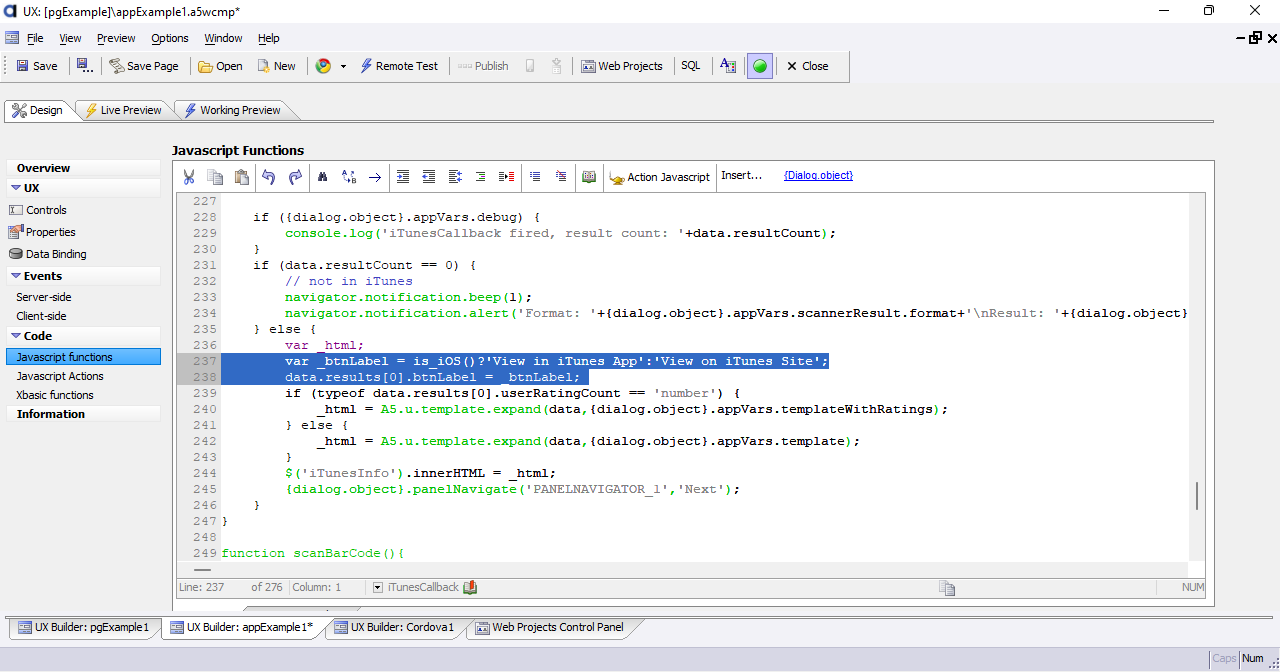The height and width of the screenshot is (672, 1280).
Task: Open Data Binding in the left sidebar
Action: pos(56,254)
